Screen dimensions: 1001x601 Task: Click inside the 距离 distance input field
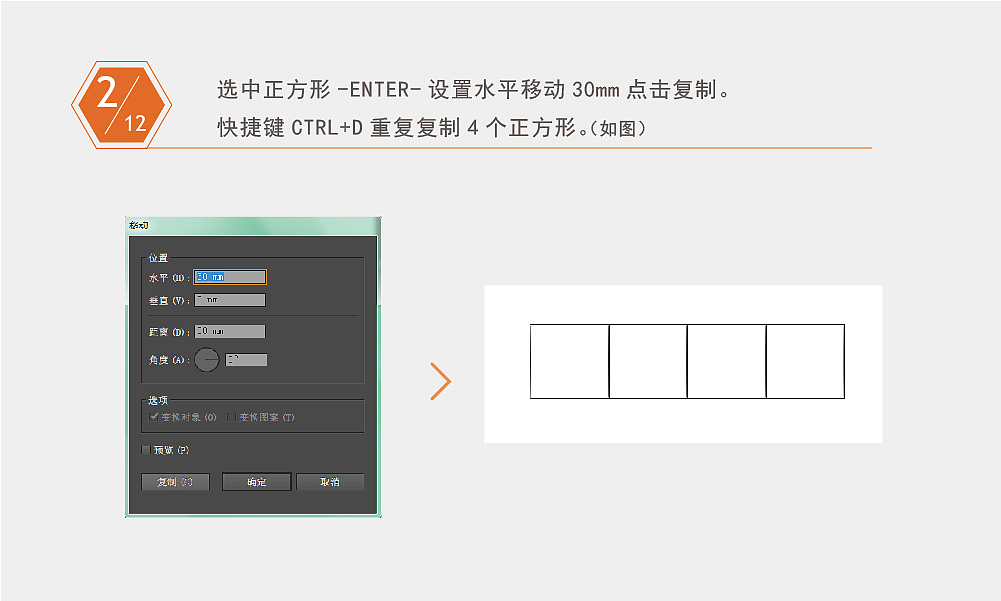point(230,331)
